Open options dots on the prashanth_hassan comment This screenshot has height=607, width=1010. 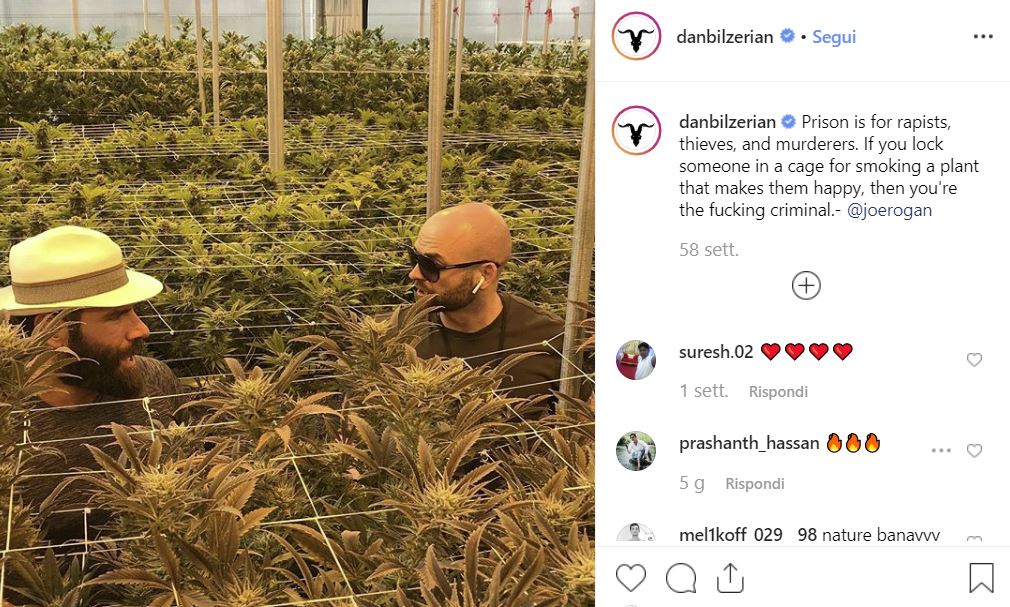tap(941, 450)
